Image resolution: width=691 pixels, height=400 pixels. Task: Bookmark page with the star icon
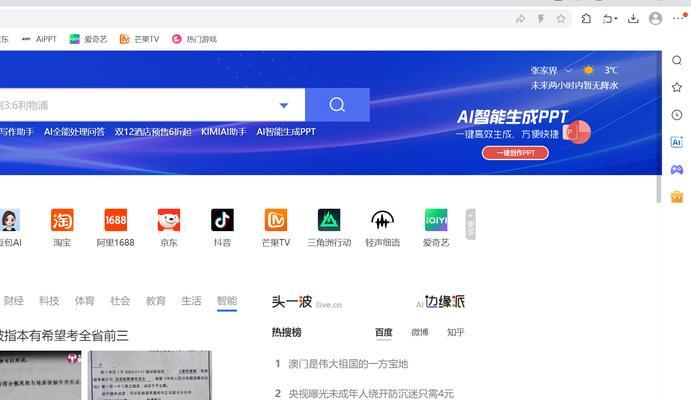(561, 19)
